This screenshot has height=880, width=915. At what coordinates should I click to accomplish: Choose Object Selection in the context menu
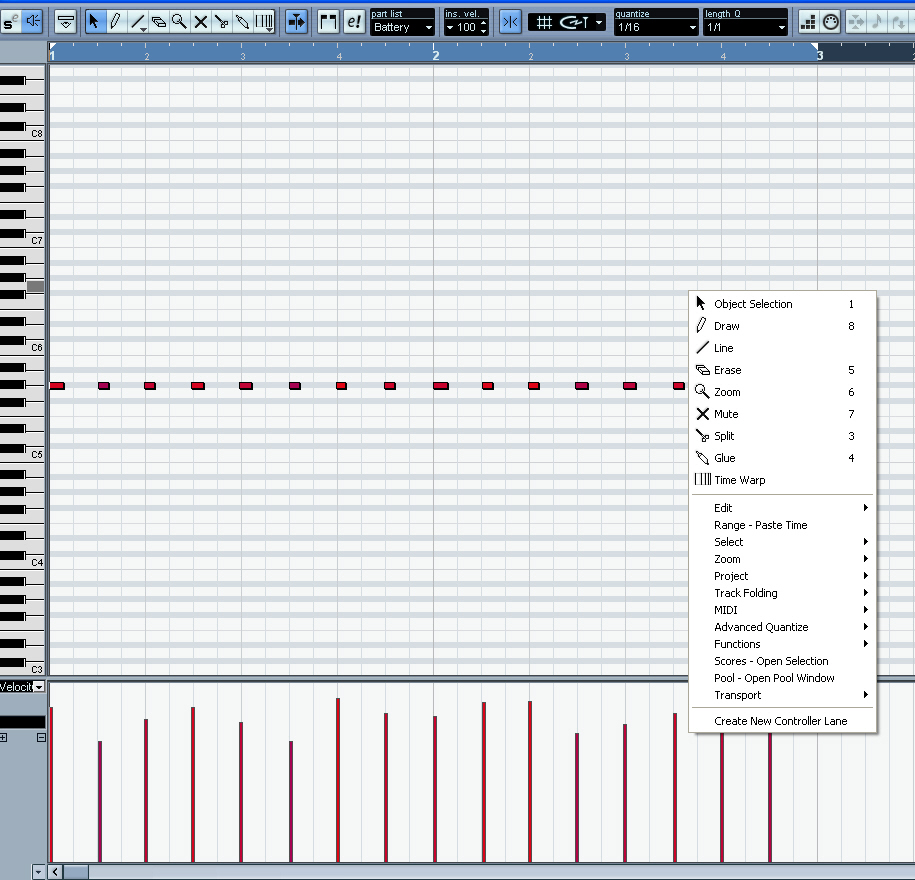782,304
